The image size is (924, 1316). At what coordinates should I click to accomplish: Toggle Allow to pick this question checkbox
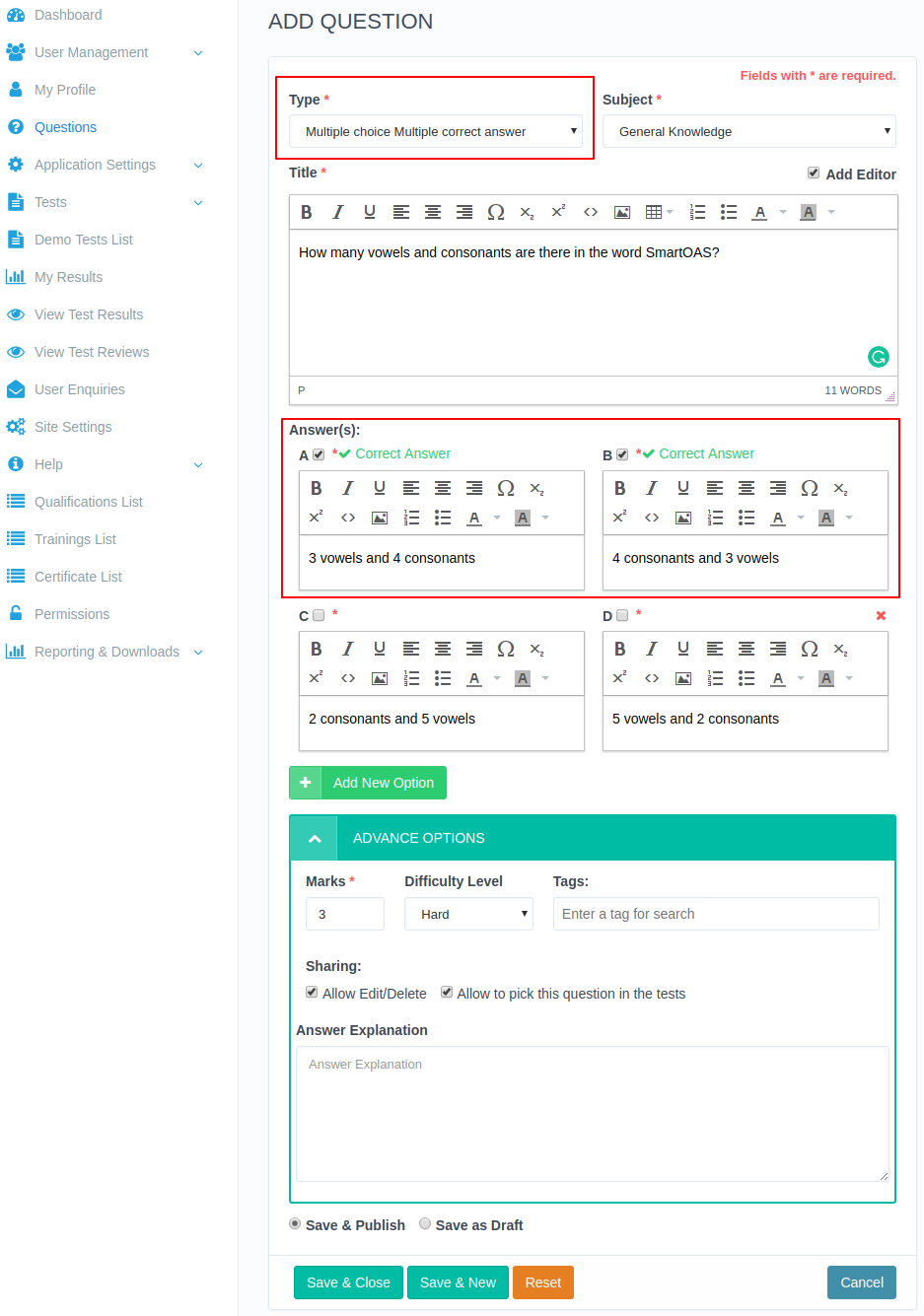coord(447,992)
